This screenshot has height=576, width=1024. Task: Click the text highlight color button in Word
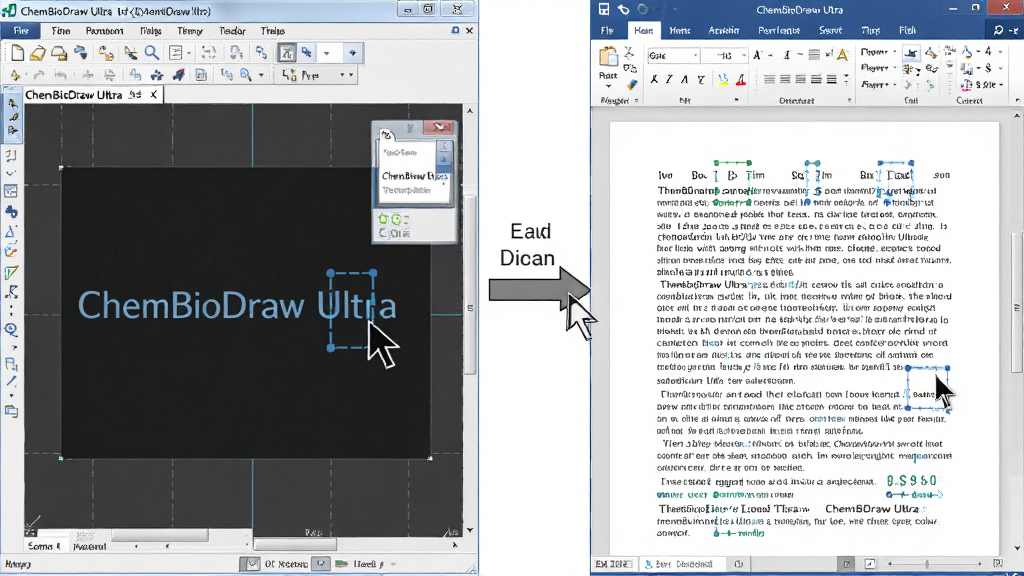(x=723, y=80)
